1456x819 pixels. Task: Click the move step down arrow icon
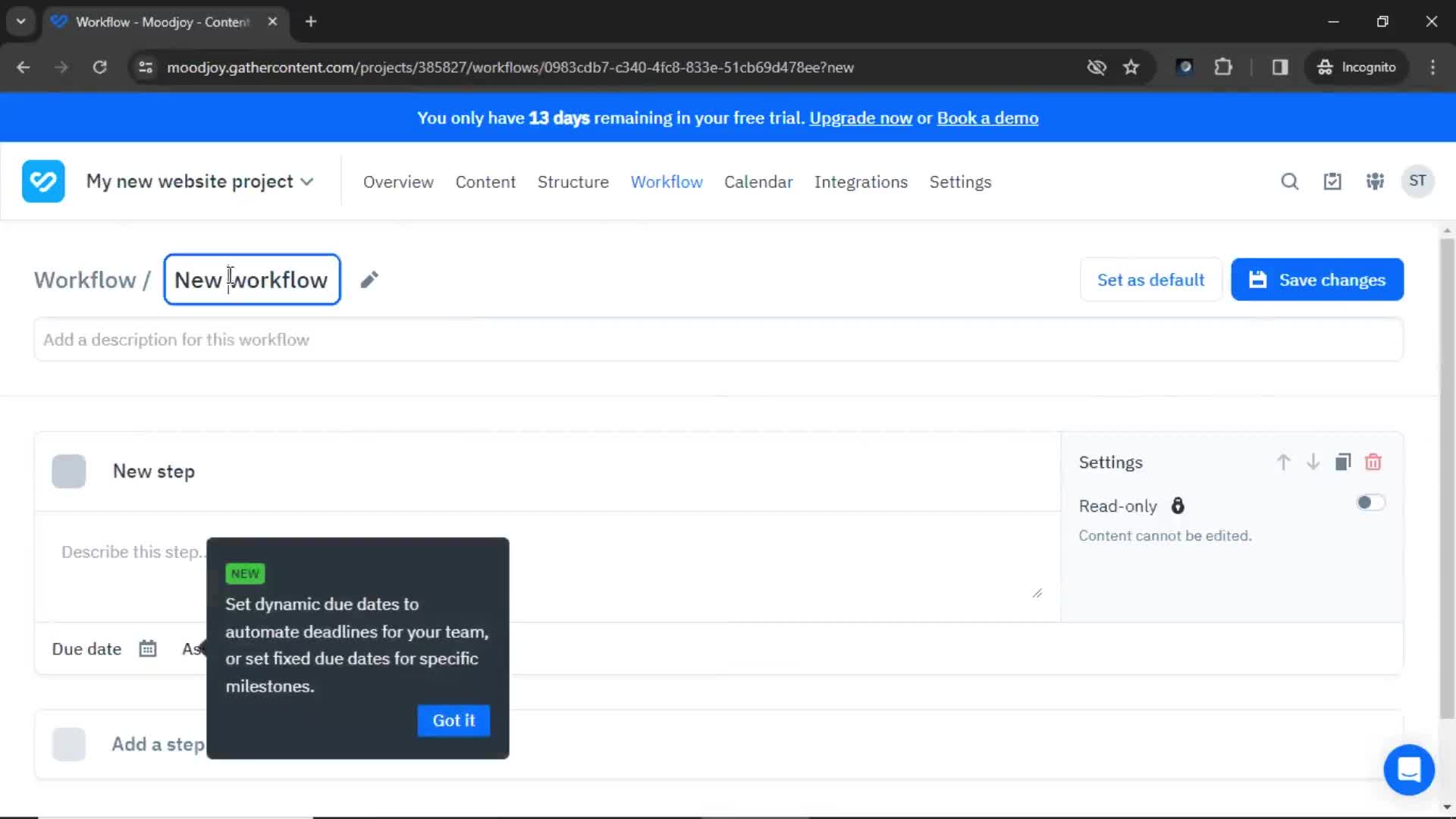1312,462
